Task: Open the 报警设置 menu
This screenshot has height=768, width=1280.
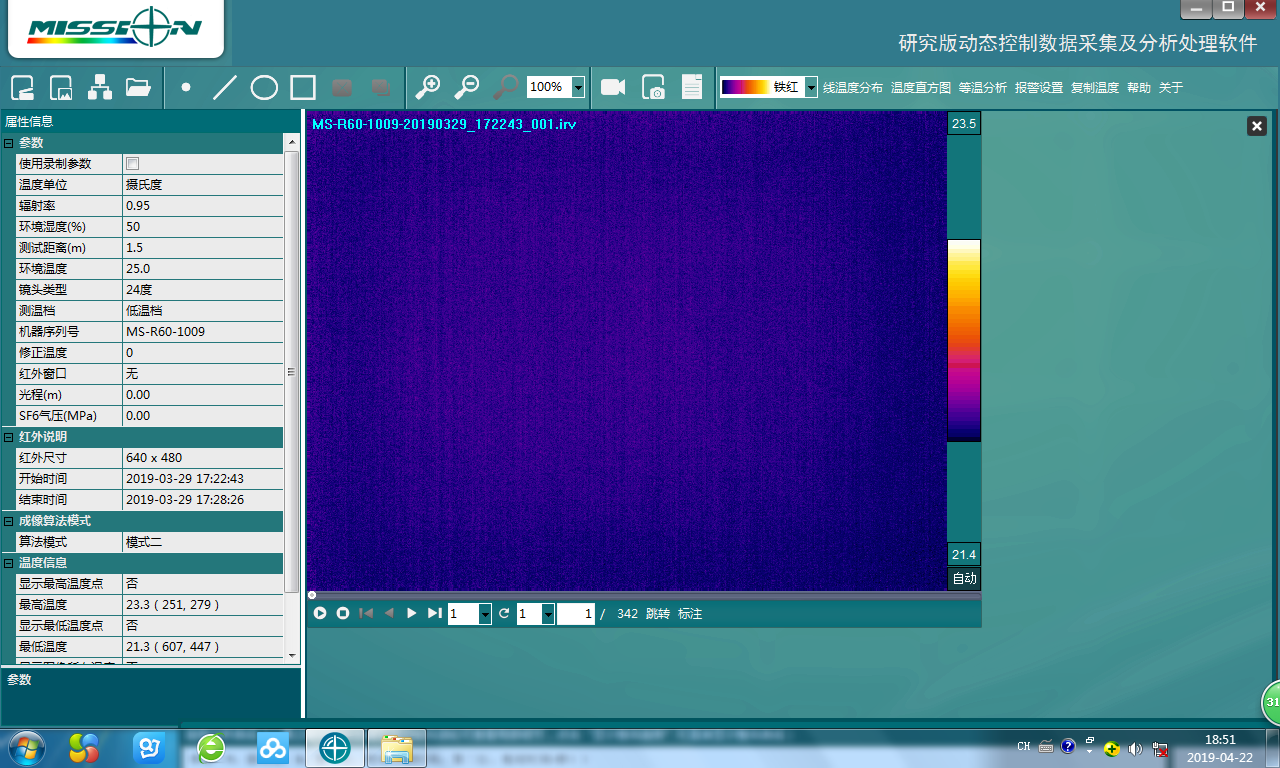Action: click(1038, 88)
